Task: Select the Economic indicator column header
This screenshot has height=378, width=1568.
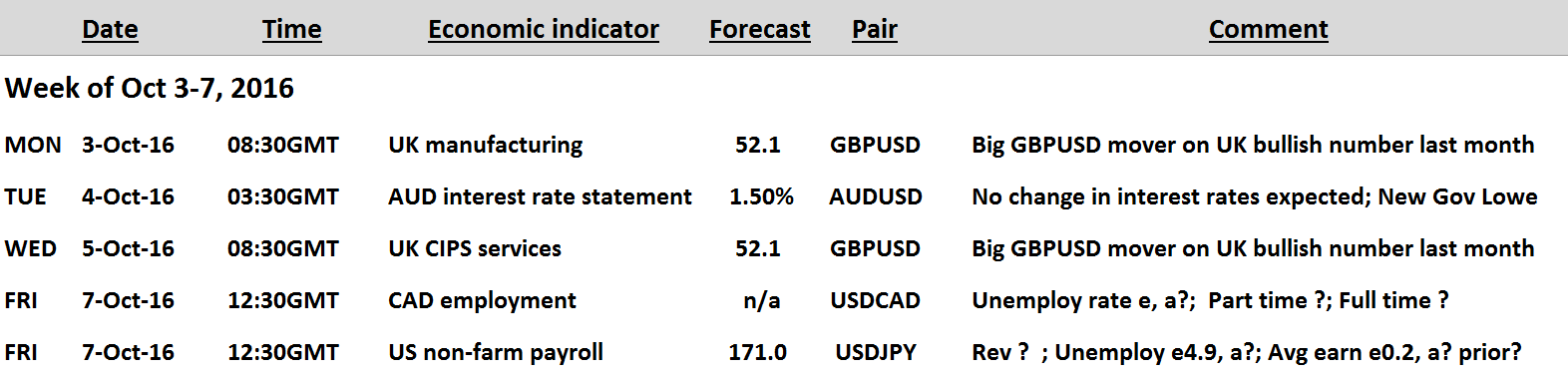Action: (544, 30)
